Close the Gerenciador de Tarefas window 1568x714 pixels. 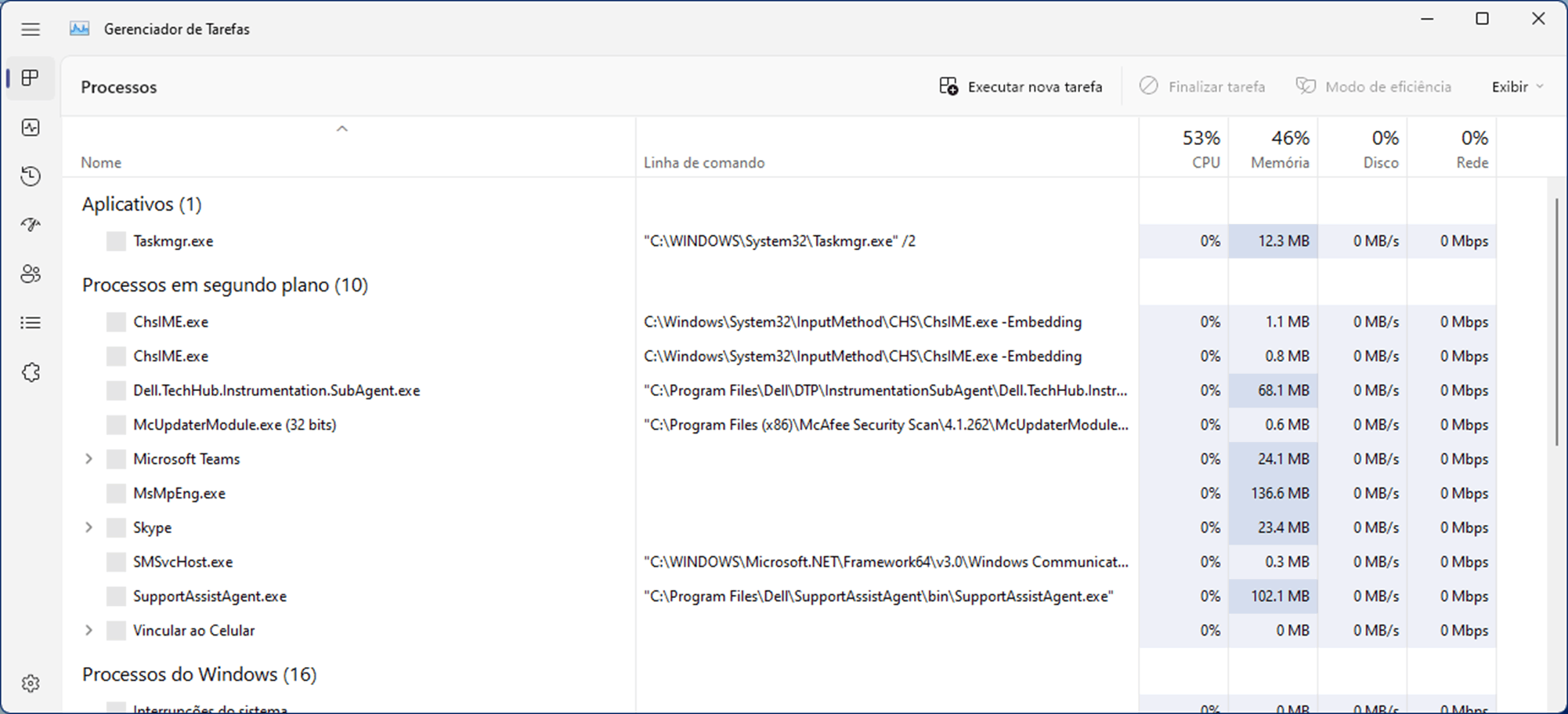[x=1538, y=19]
